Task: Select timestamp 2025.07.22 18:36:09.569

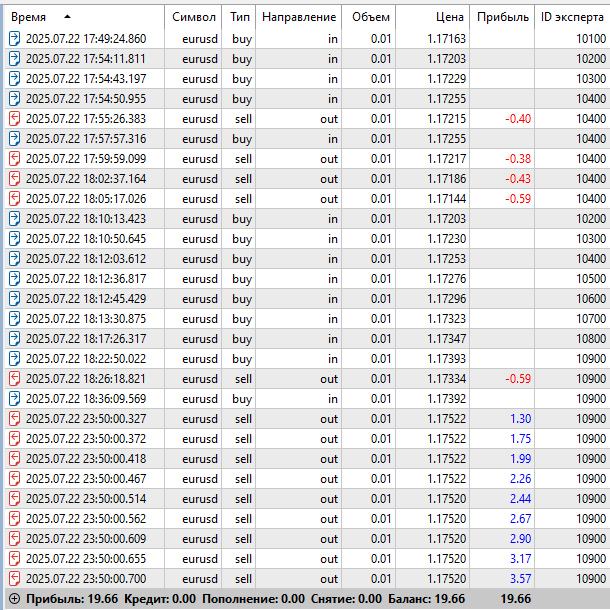Action: pyautogui.click(x=86, y=399)
